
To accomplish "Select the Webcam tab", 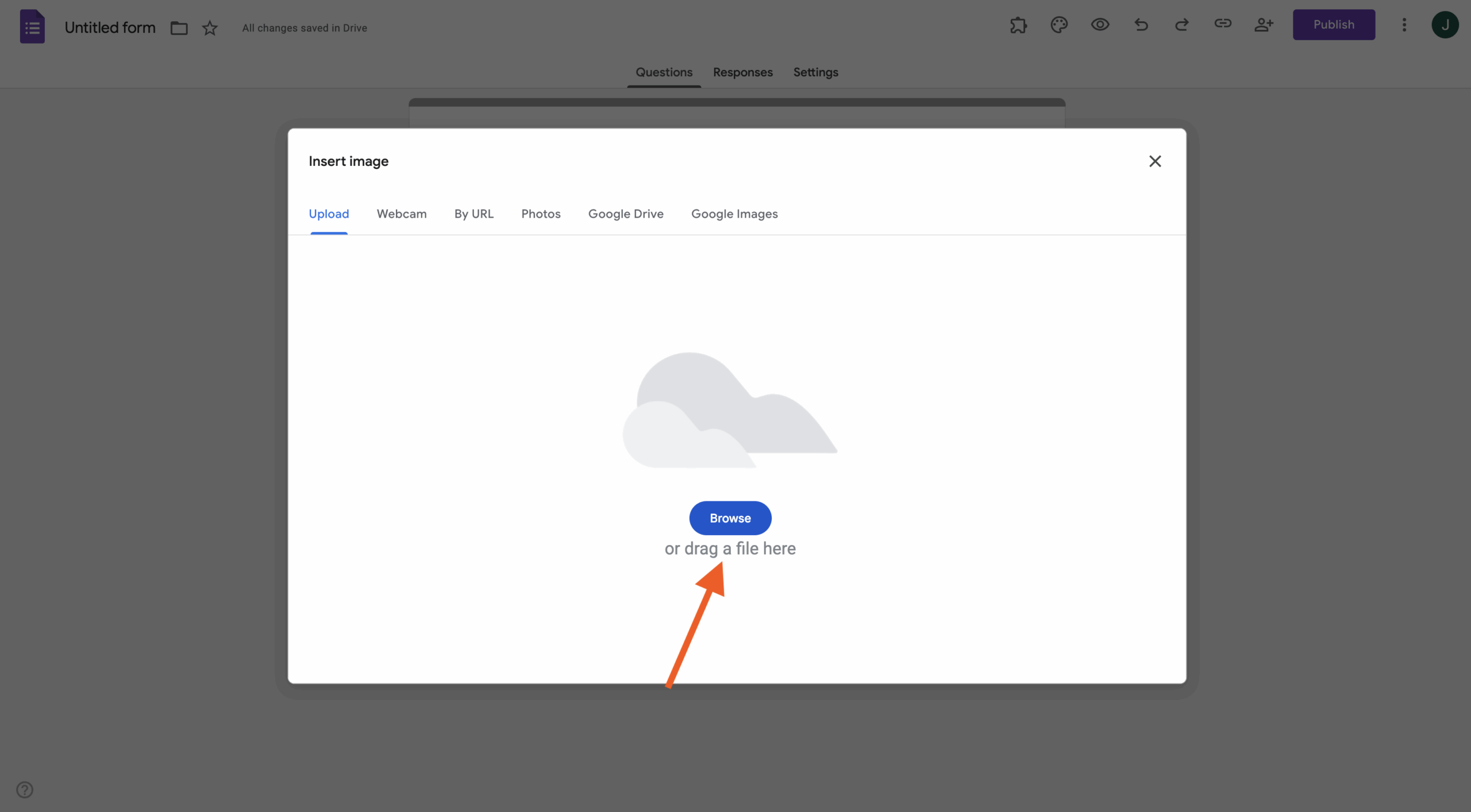I will pos(401,214).
